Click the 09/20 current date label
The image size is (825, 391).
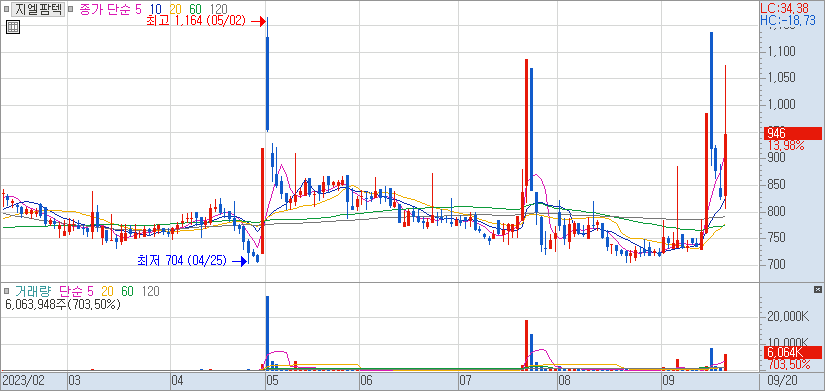coord(781,380)
